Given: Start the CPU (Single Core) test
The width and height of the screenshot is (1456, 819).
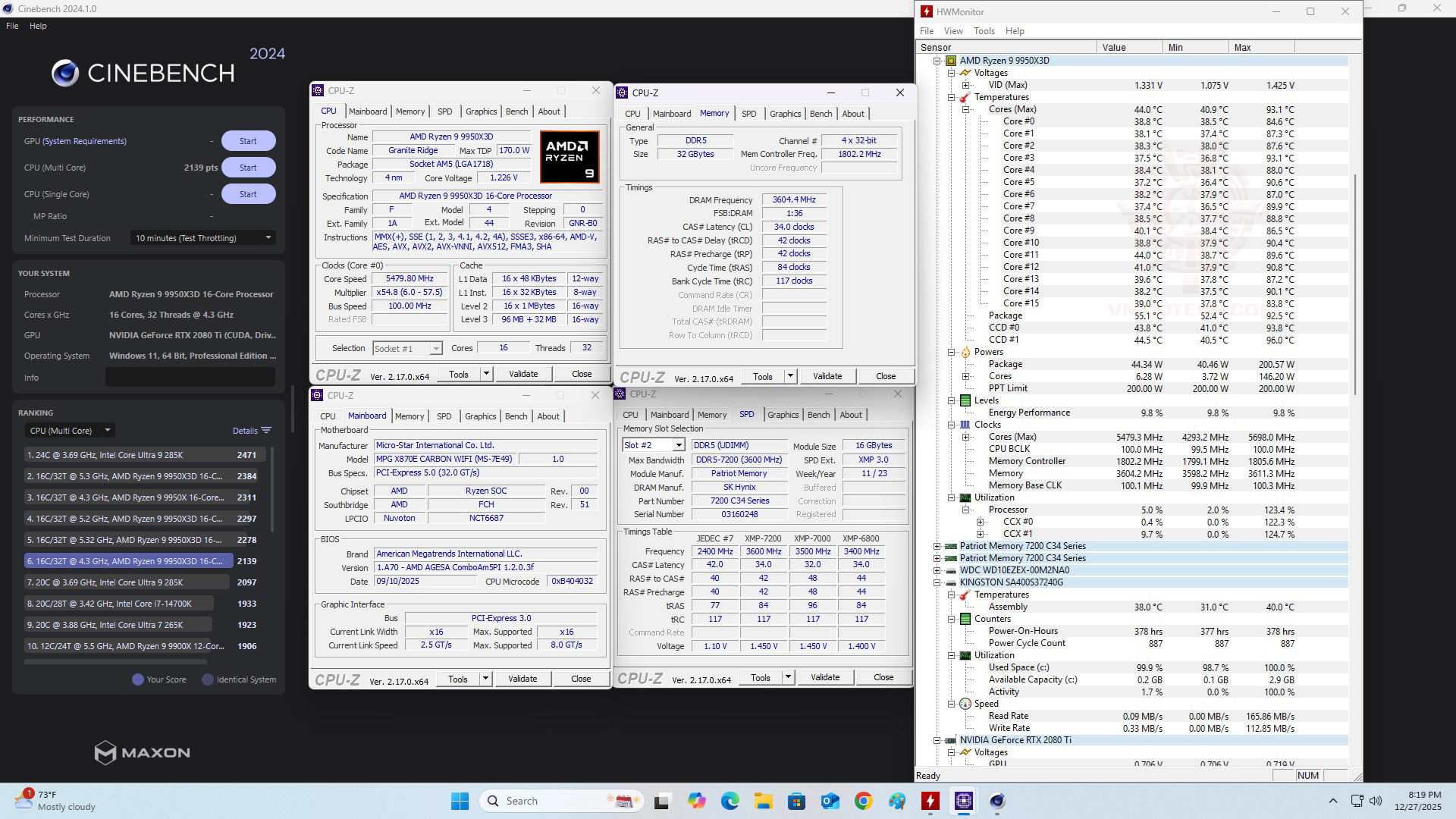Looking at the screenshot, I should pyautogui.click(x=248, y=194).
